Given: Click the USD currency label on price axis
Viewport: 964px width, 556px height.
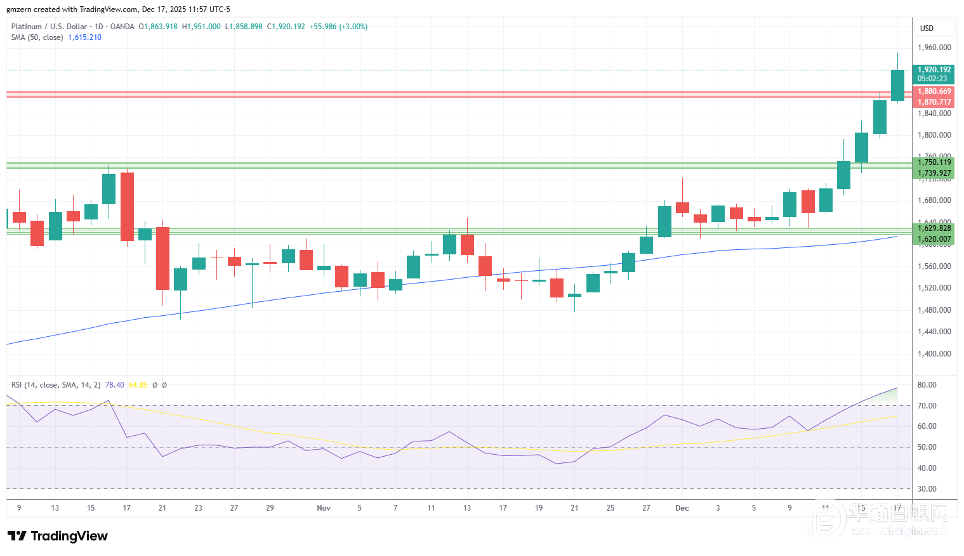Looking at the screenshot, I should point(926,28).
